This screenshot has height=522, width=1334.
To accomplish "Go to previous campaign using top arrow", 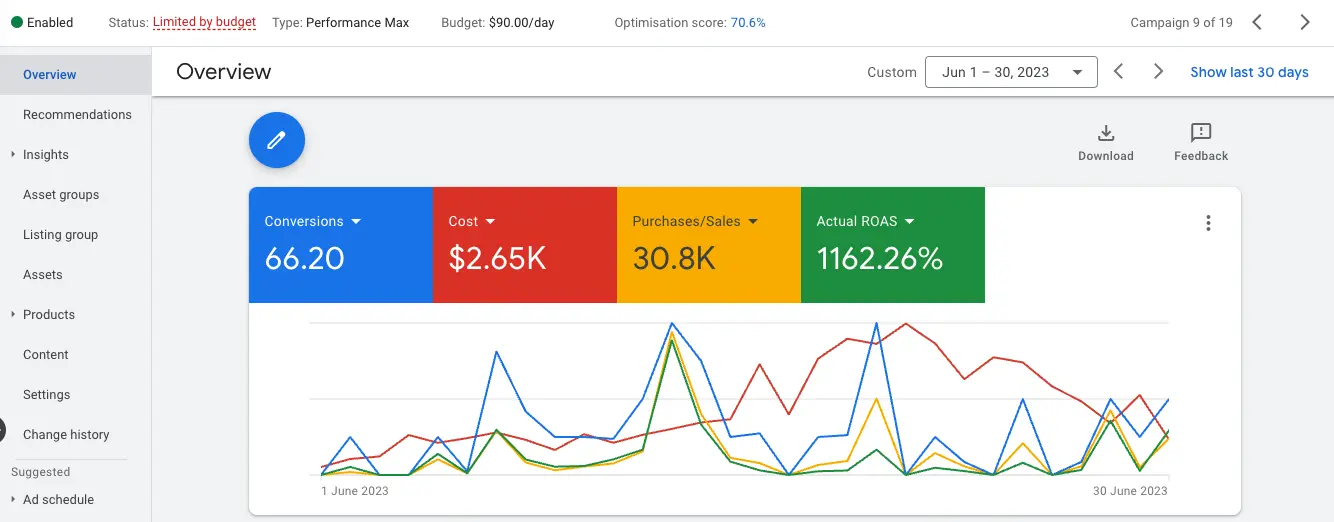I will click(1258, 22).
